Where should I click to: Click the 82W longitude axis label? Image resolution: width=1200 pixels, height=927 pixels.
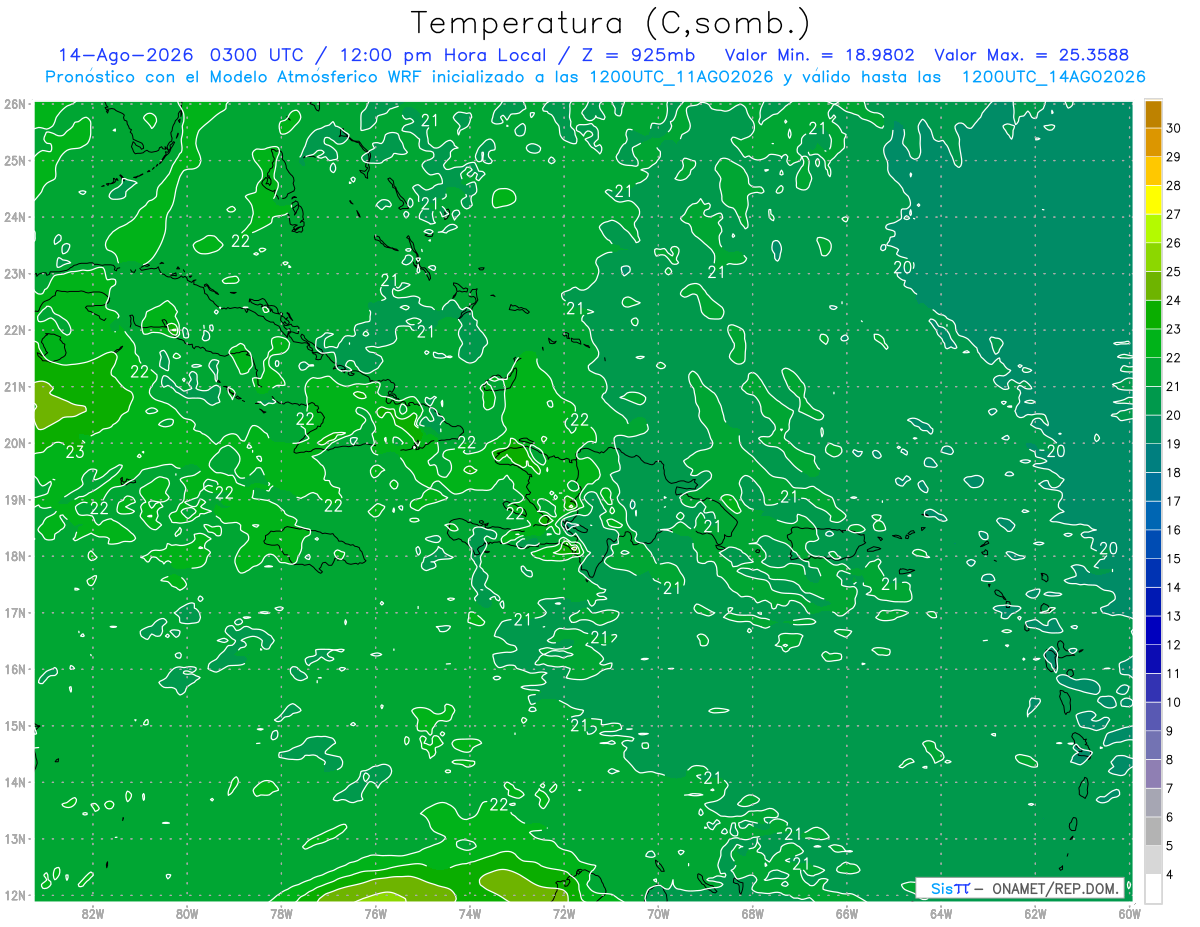[93, 912]
